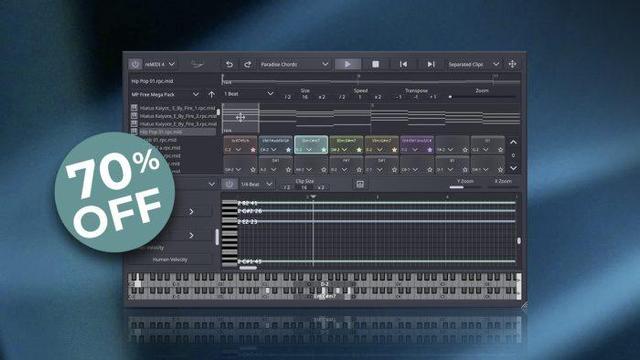The image size is (640, 360).
Task: Click the Y Zoom slider
Action: 465,187
